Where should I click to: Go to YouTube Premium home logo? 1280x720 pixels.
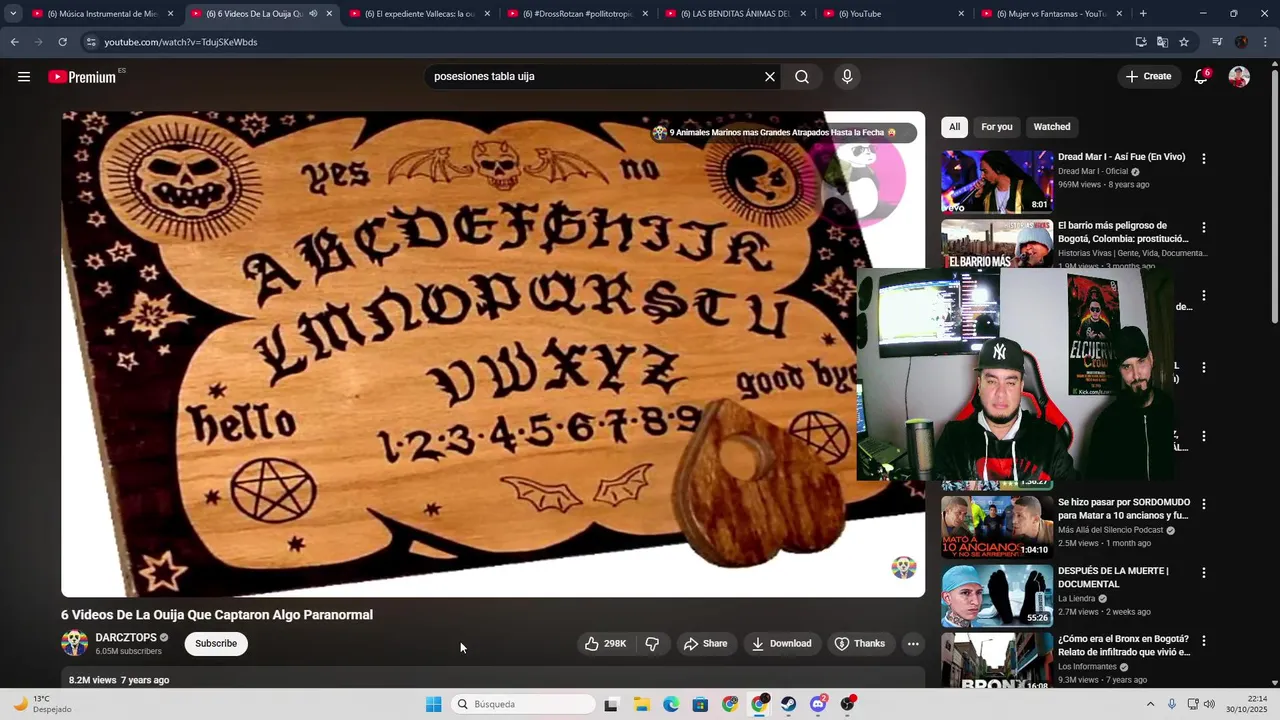(x=82, y=77)
